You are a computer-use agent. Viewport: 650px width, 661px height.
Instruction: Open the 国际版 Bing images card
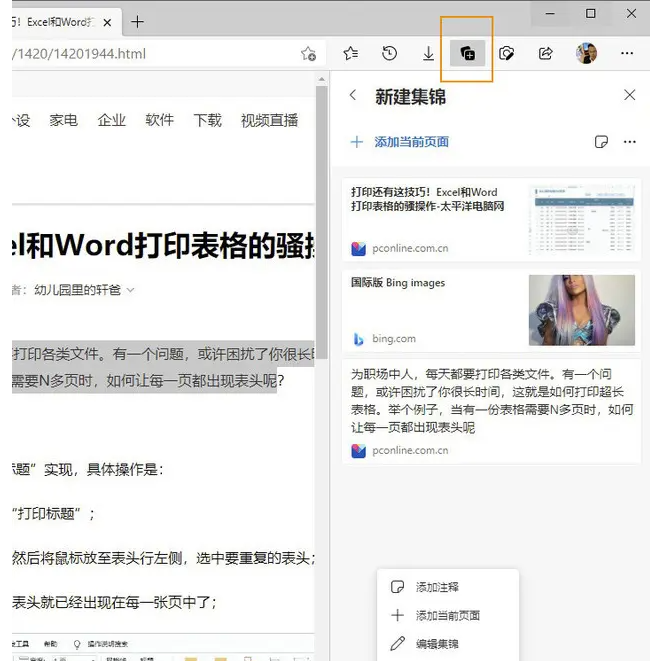[x=491, y=310]
